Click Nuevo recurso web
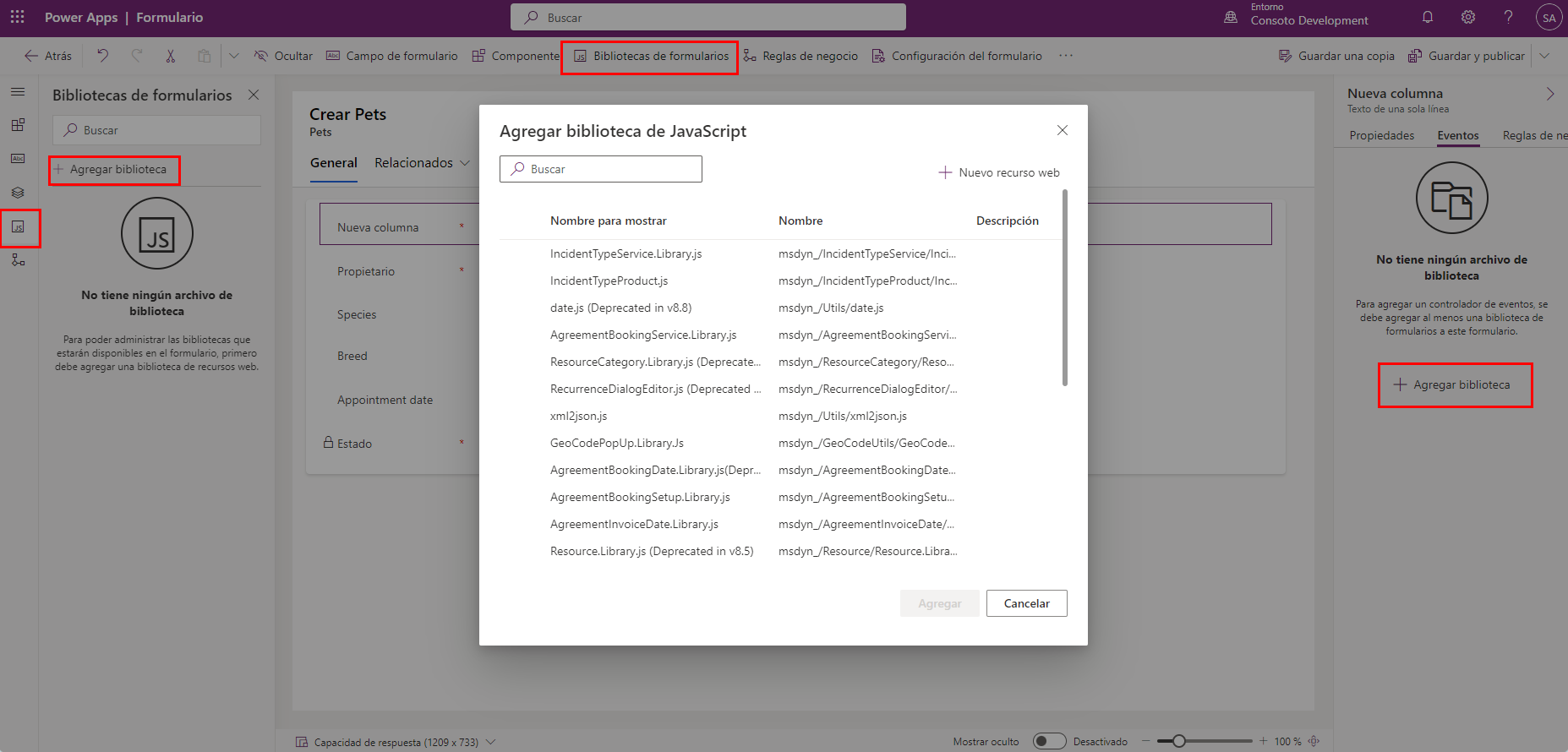1568x752 pixels. pyautogui.click(x=999, y=172)
